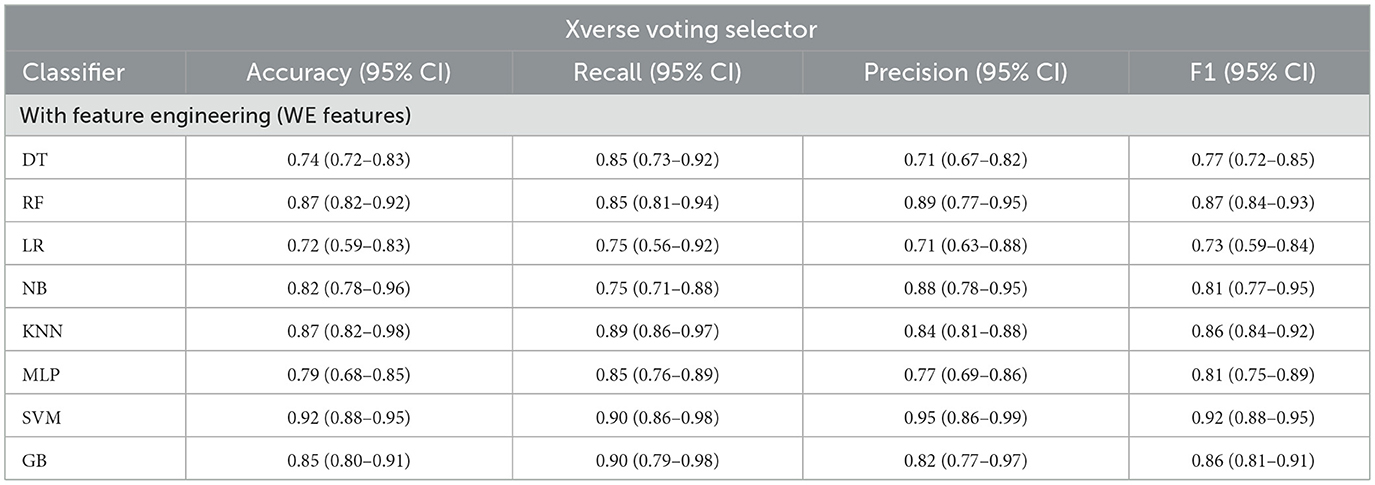Screen dimensions: 1375x485
Task: Click the LR classifier row label
Action: [x=33, y=244]
